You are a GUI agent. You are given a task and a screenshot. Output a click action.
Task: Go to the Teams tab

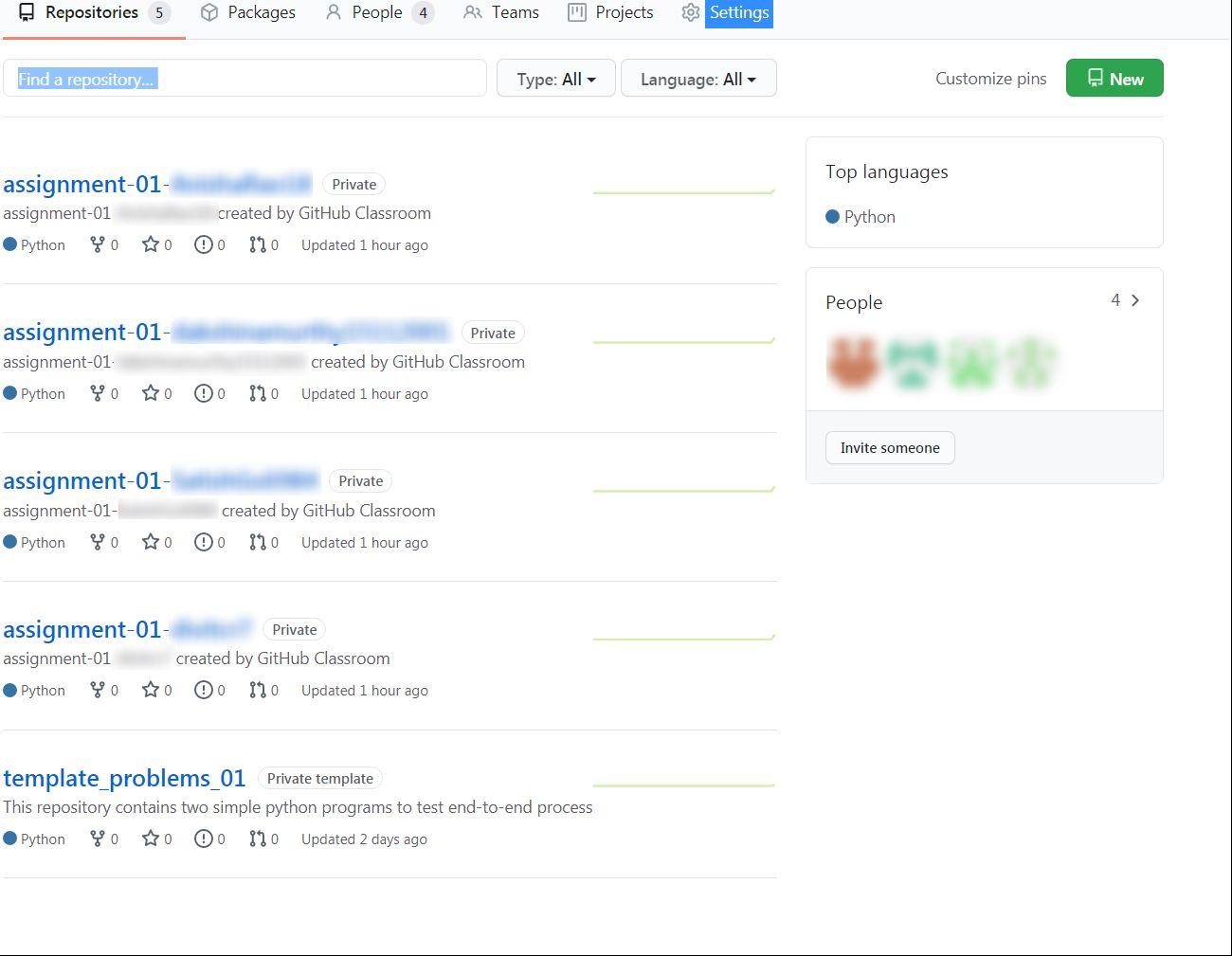click(x=501, y=13)
